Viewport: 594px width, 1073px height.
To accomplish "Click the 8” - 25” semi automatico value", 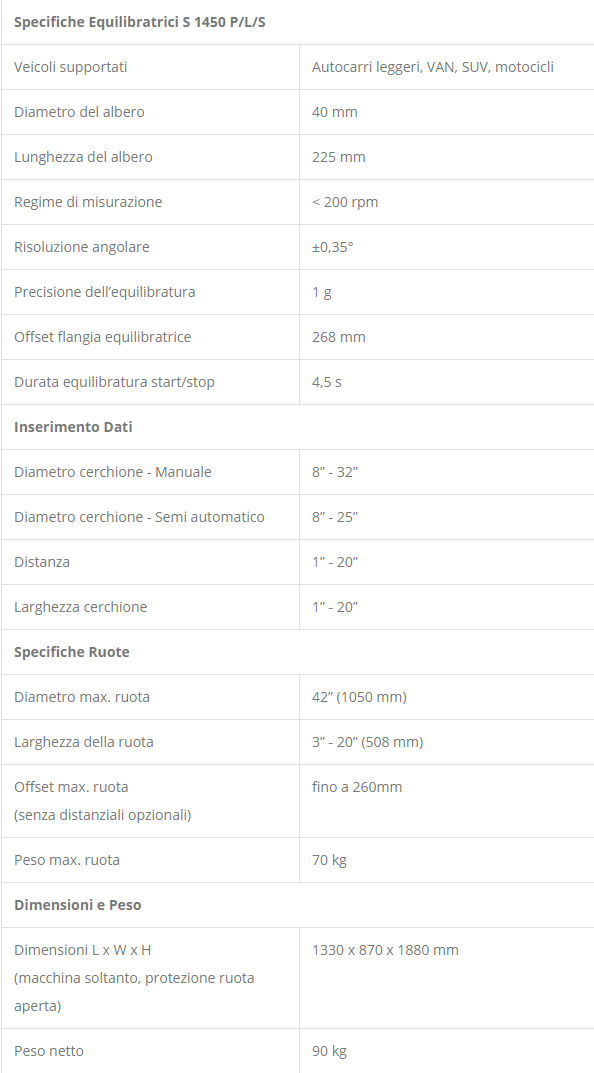I will pyautogui.click(x=335, y=517).
